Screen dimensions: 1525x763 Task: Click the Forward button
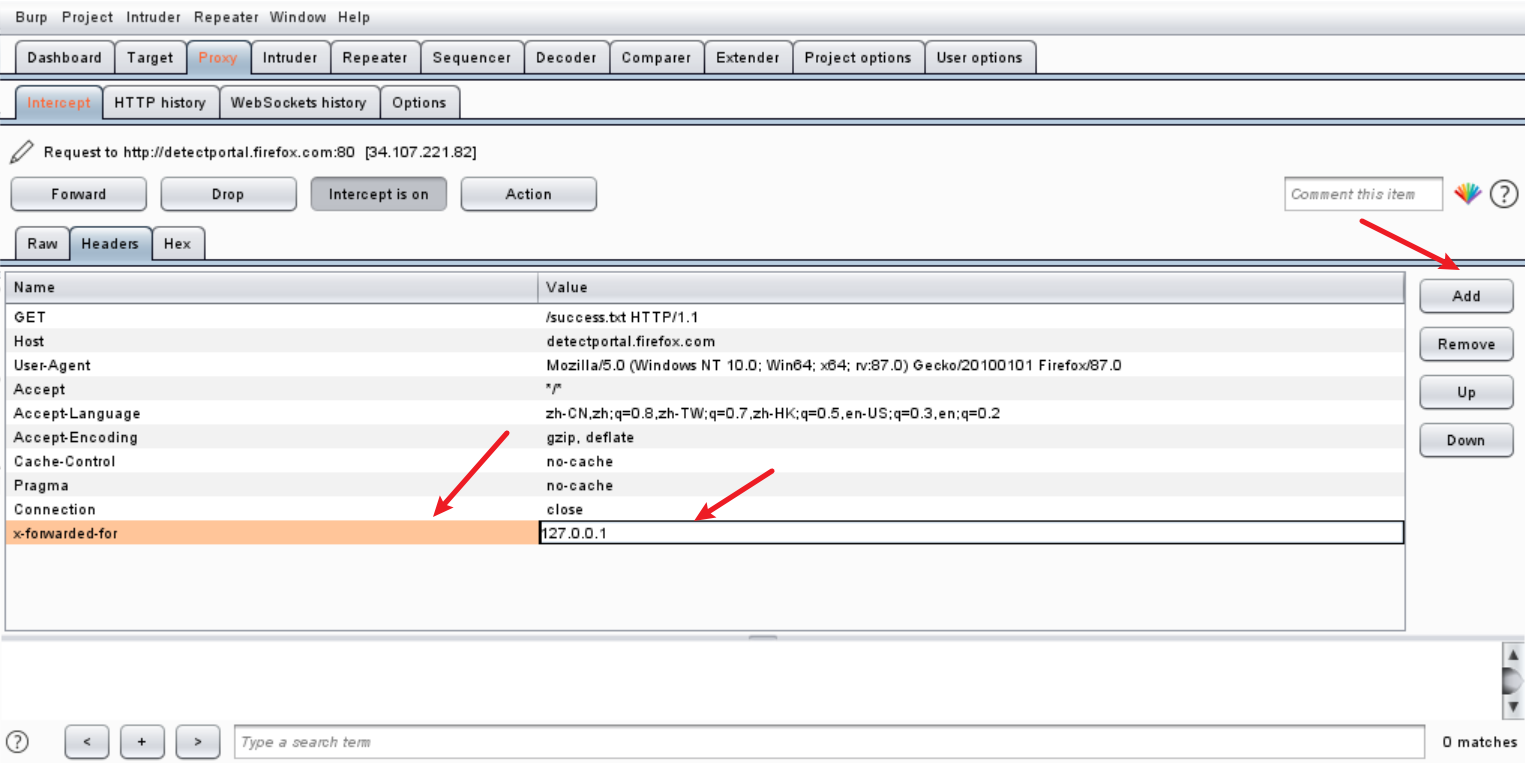[79, 194]
